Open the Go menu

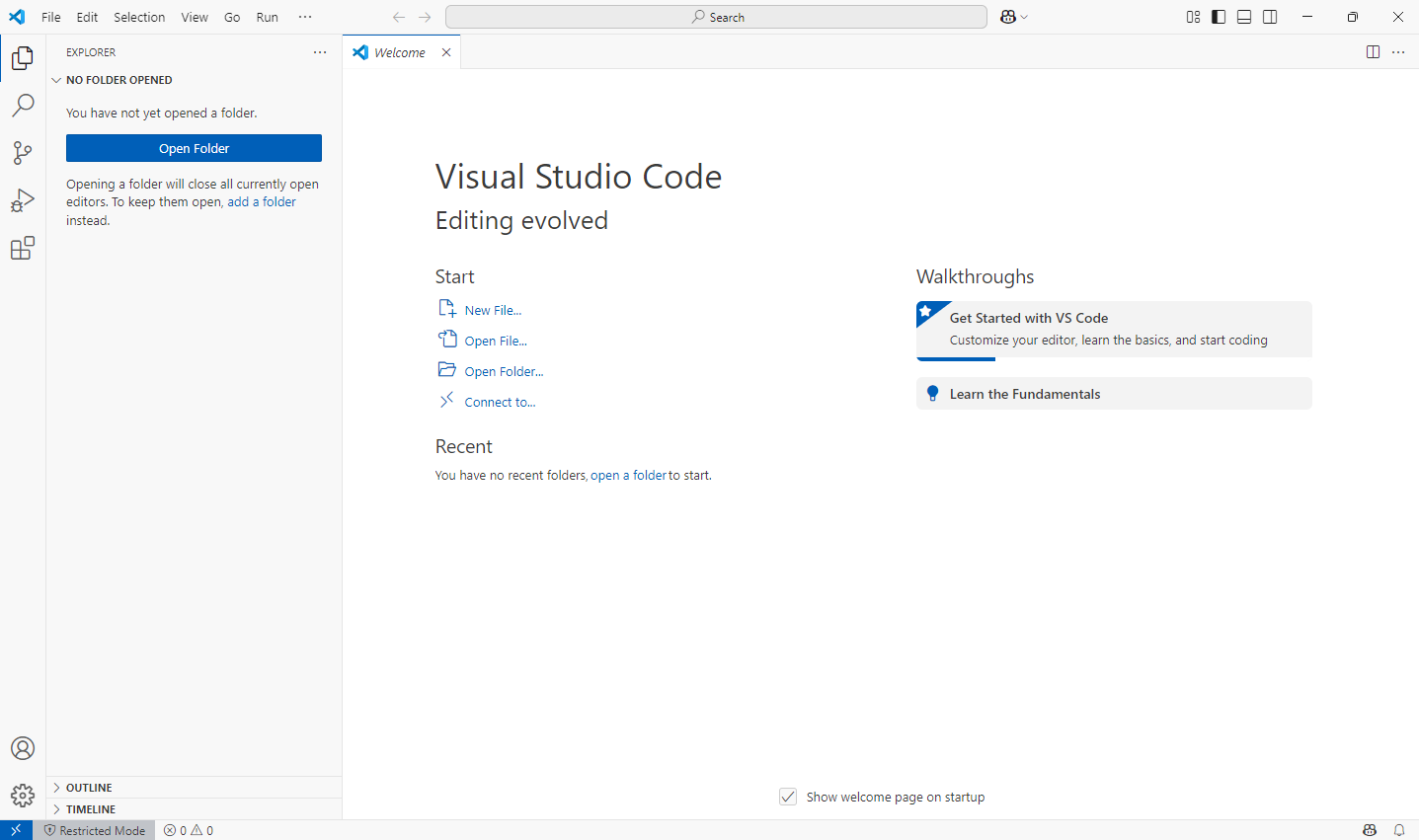[232, 17]
